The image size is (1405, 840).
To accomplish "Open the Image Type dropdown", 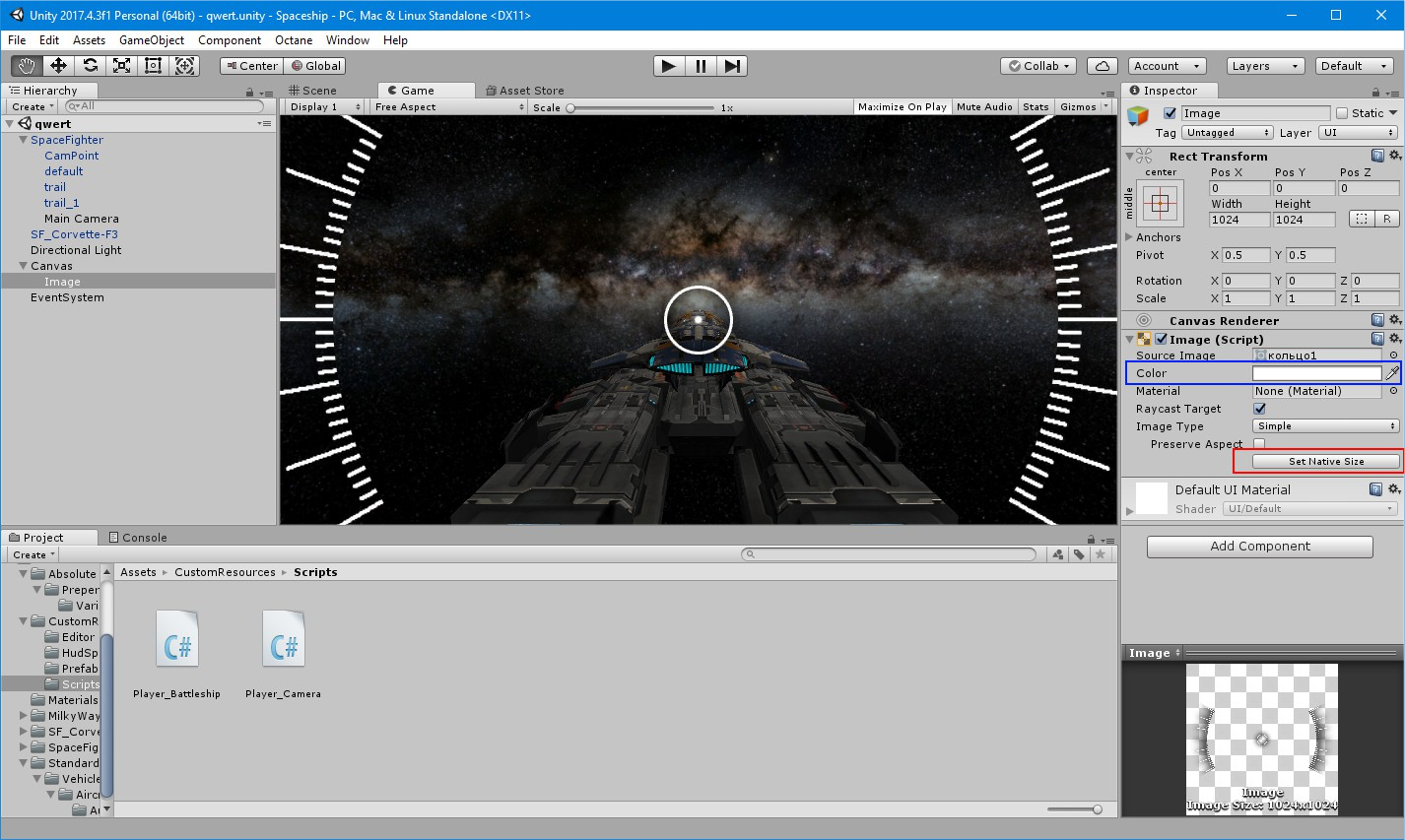I will pyautogui.click(x=1325, y=426).
